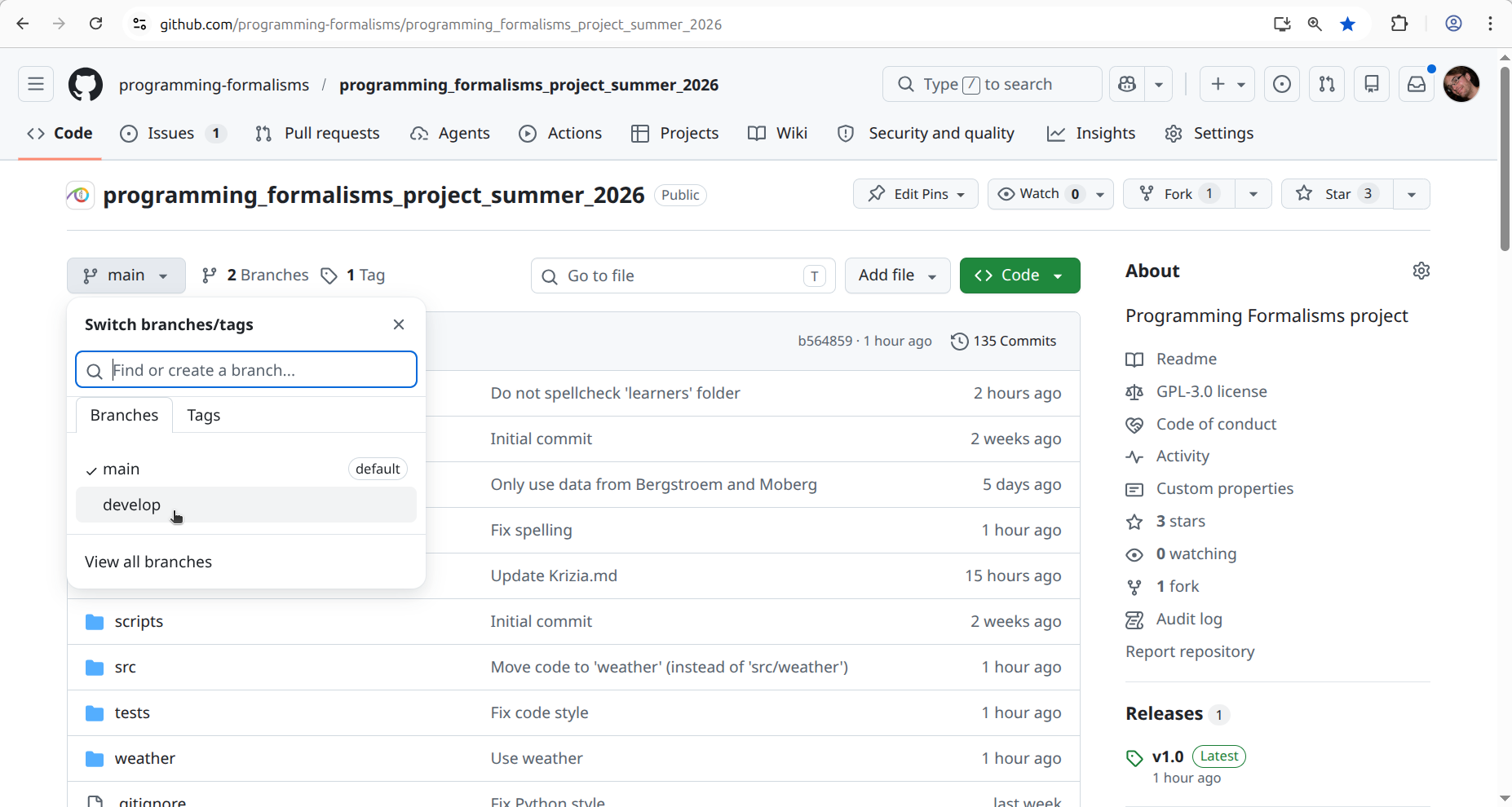Go to the Actions tab
The image size is (1512, 807).
561,134
